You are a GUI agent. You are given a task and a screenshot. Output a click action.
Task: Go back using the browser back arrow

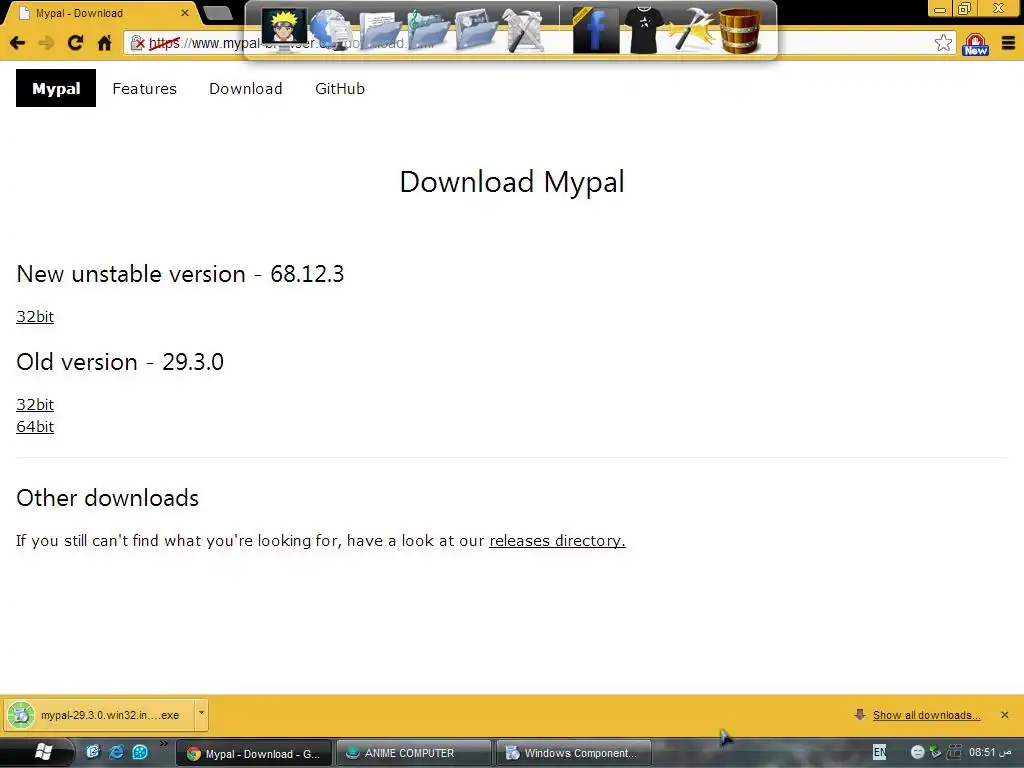pyautogui.click(x=17, y=43)
